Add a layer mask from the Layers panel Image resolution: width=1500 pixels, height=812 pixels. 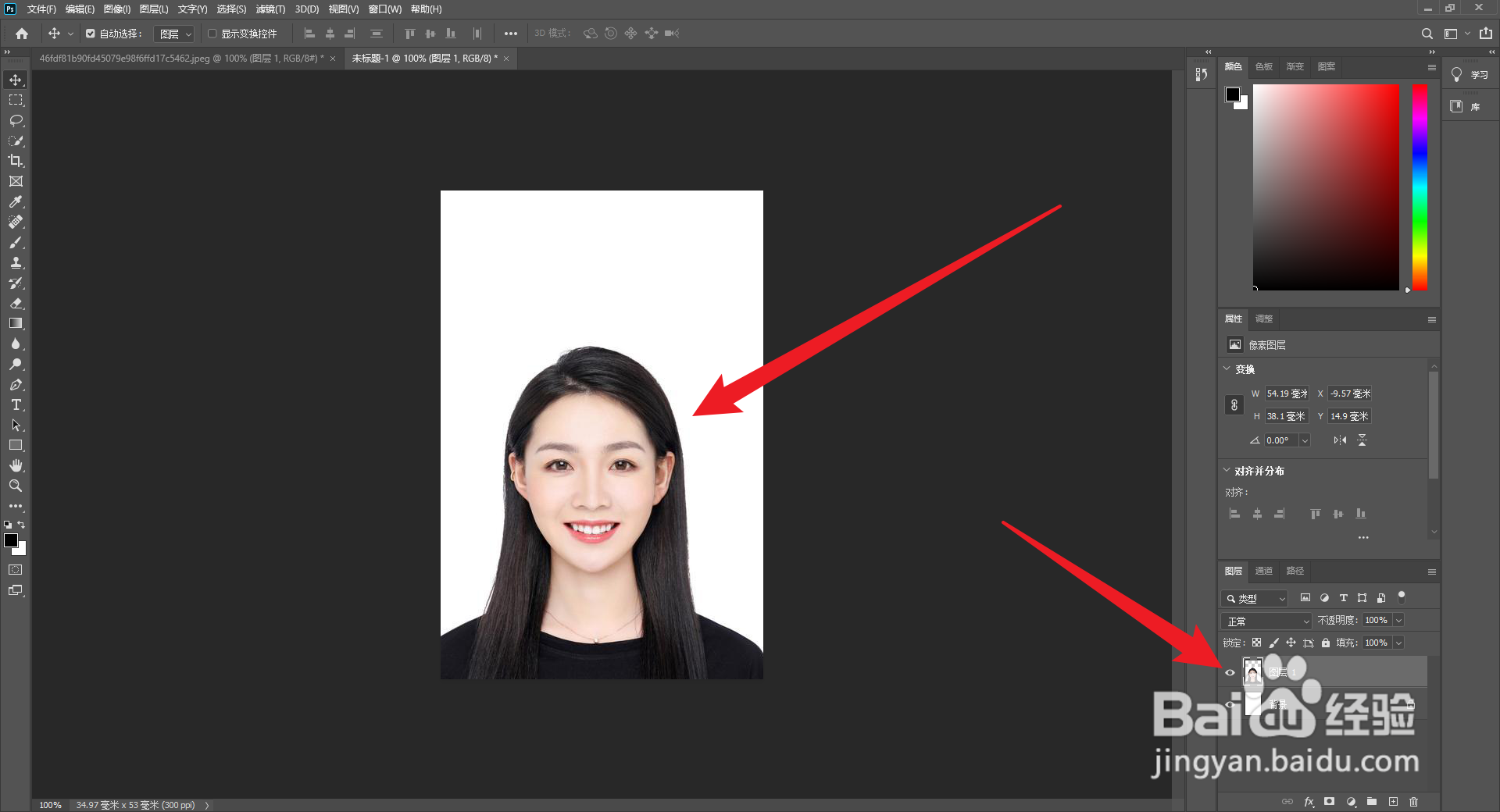(1329, 802)
